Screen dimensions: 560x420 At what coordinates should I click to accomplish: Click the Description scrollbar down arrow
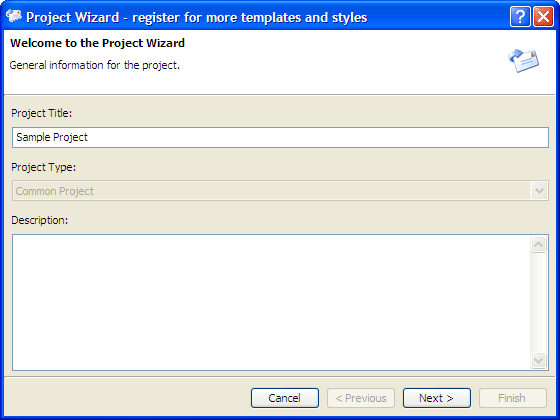point(539,360)
